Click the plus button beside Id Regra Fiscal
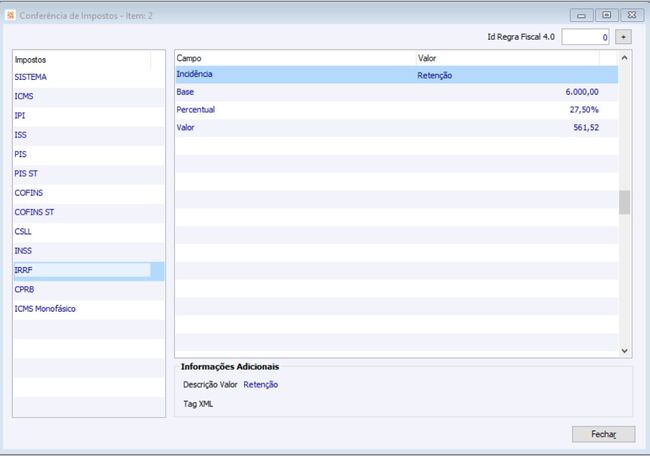The image size is (650, 456). click(x=623, y=37)
